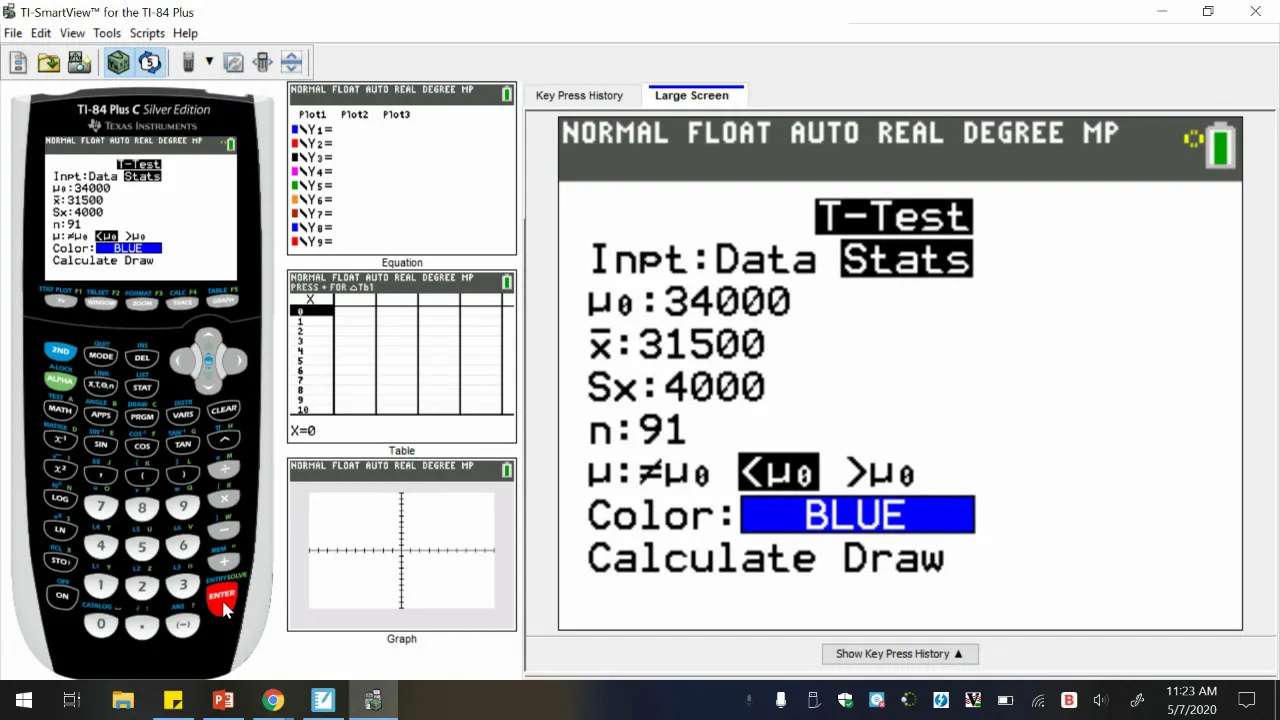Image resolution: width=1280 pixels, height=720 pixels.
Task: Open the Tools menu
Action: [107, 33]
